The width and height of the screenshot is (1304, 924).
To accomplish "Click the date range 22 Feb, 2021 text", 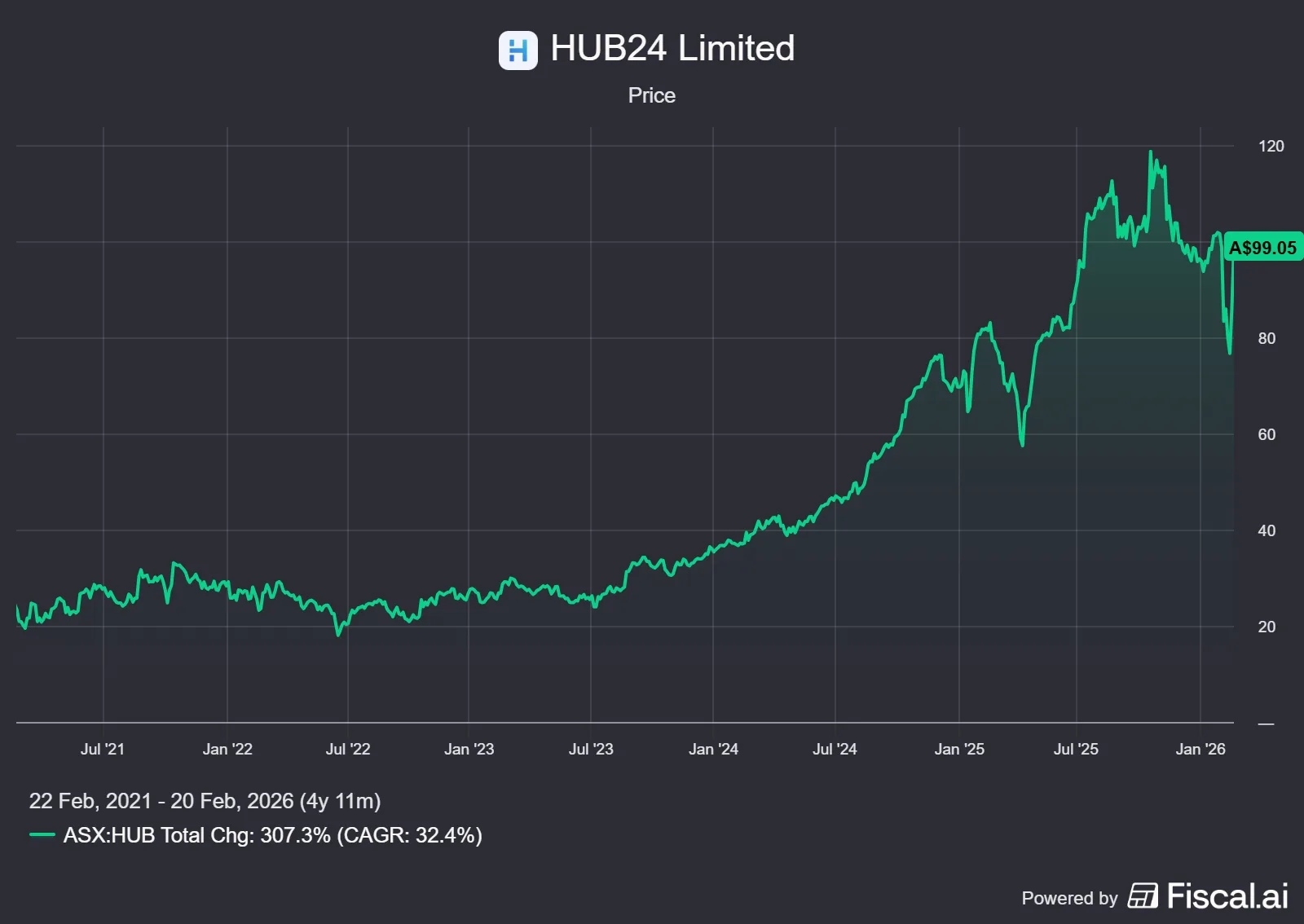I will (x=90, y=801).
